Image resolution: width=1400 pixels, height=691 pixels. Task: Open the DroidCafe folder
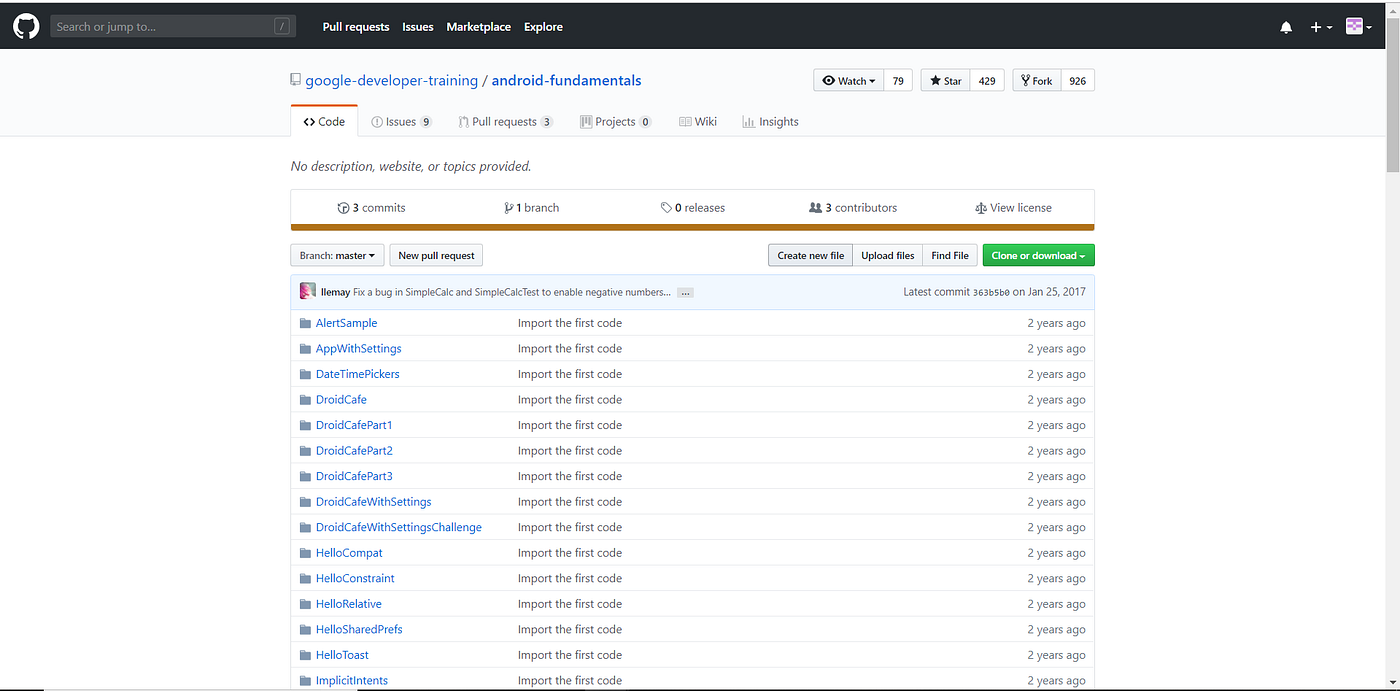(x=341, y=400)
